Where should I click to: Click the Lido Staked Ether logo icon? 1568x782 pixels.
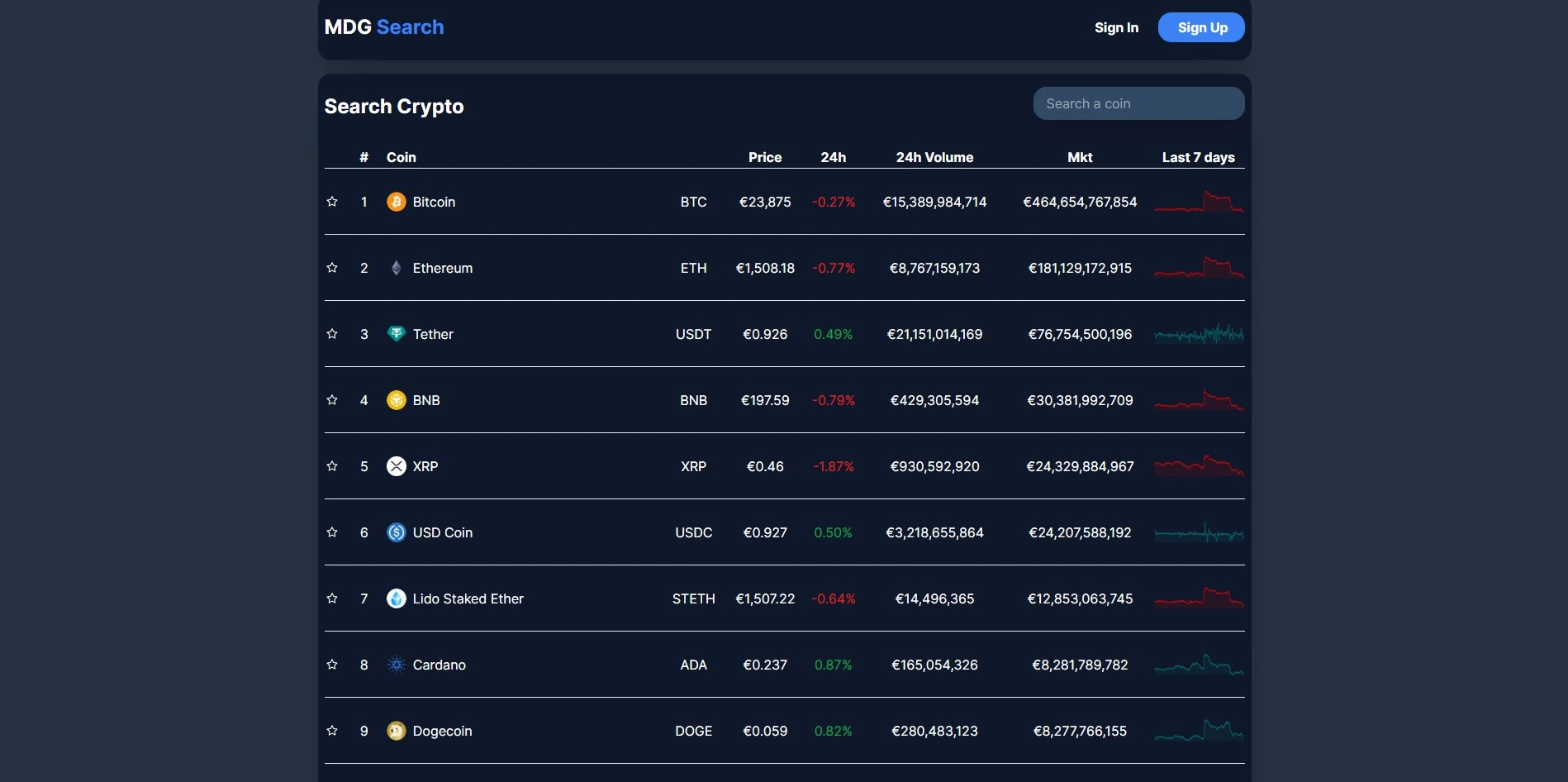397,598
